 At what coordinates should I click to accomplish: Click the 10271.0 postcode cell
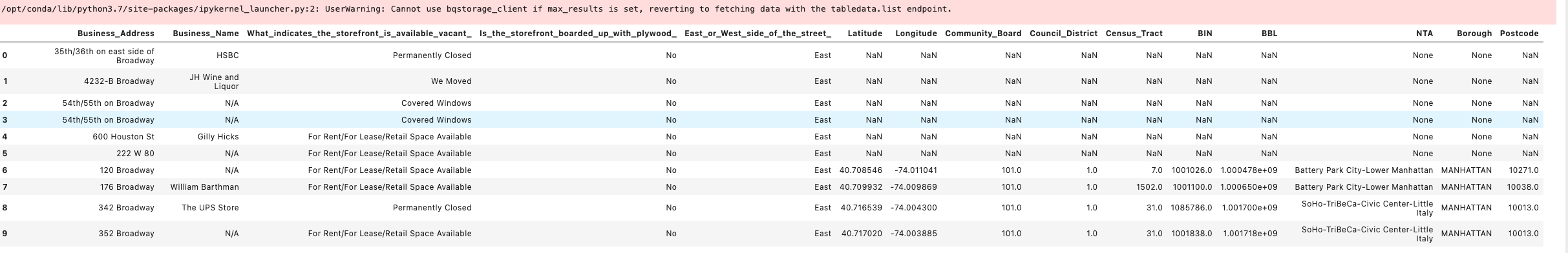1523,170
